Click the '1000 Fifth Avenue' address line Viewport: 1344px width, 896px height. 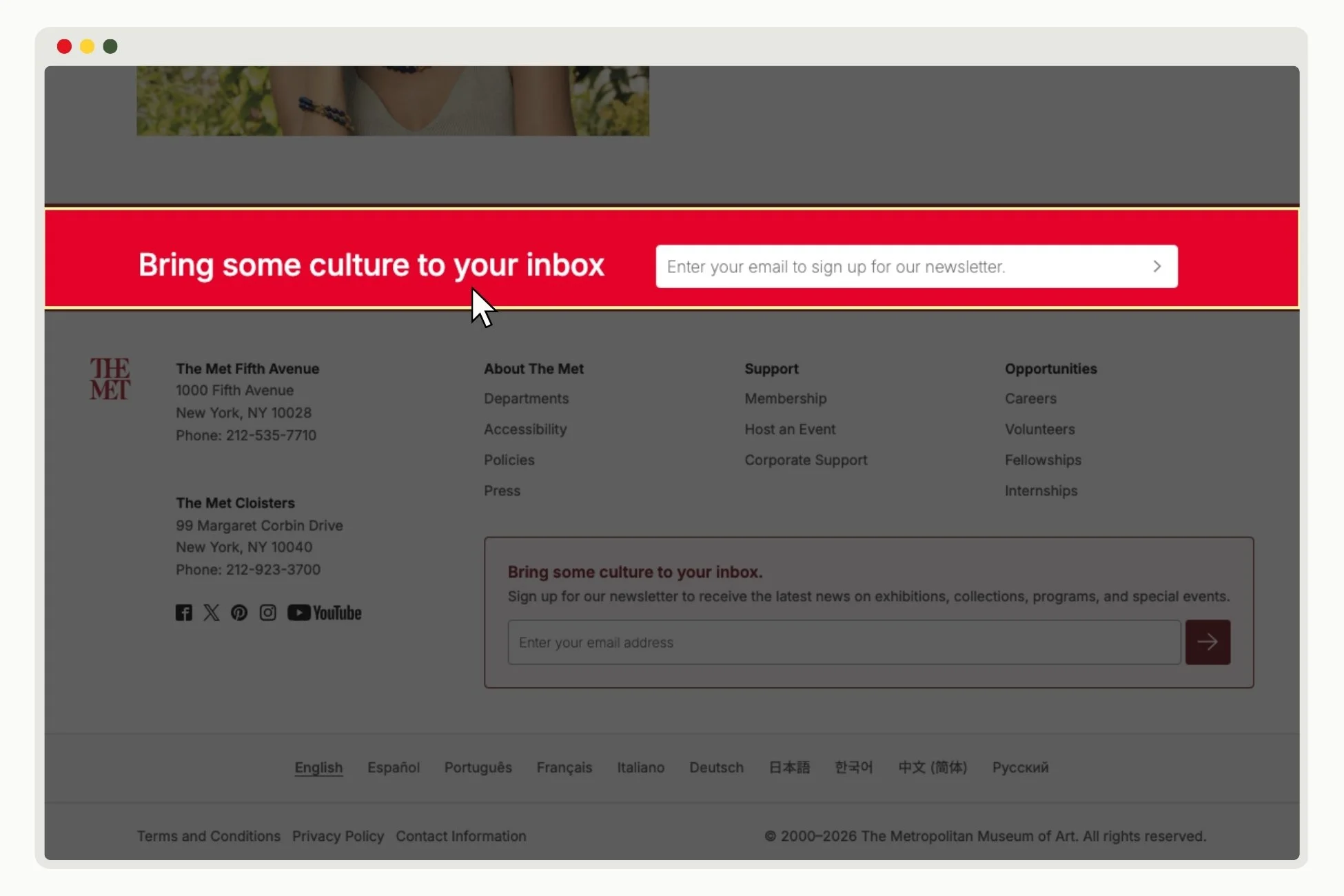pyautogui.click(x=234, y=390)
